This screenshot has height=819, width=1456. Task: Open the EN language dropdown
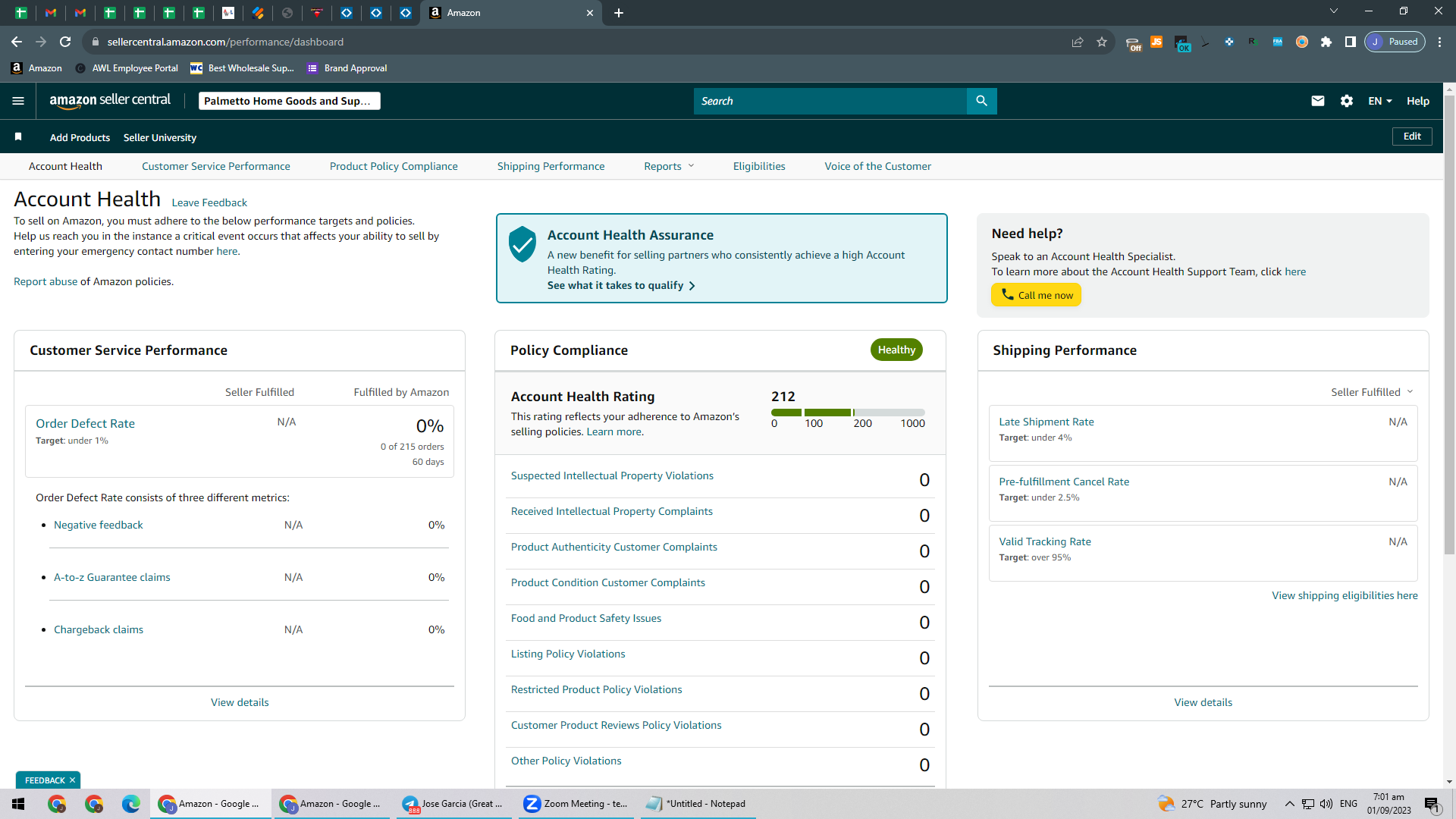pos(1380,101)
